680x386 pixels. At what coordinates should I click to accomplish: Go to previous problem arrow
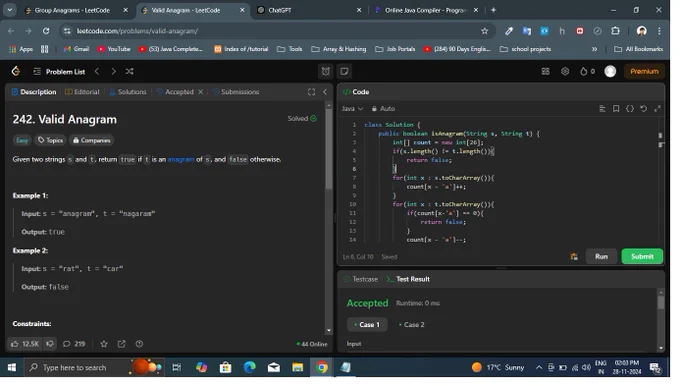click(97, 72)
